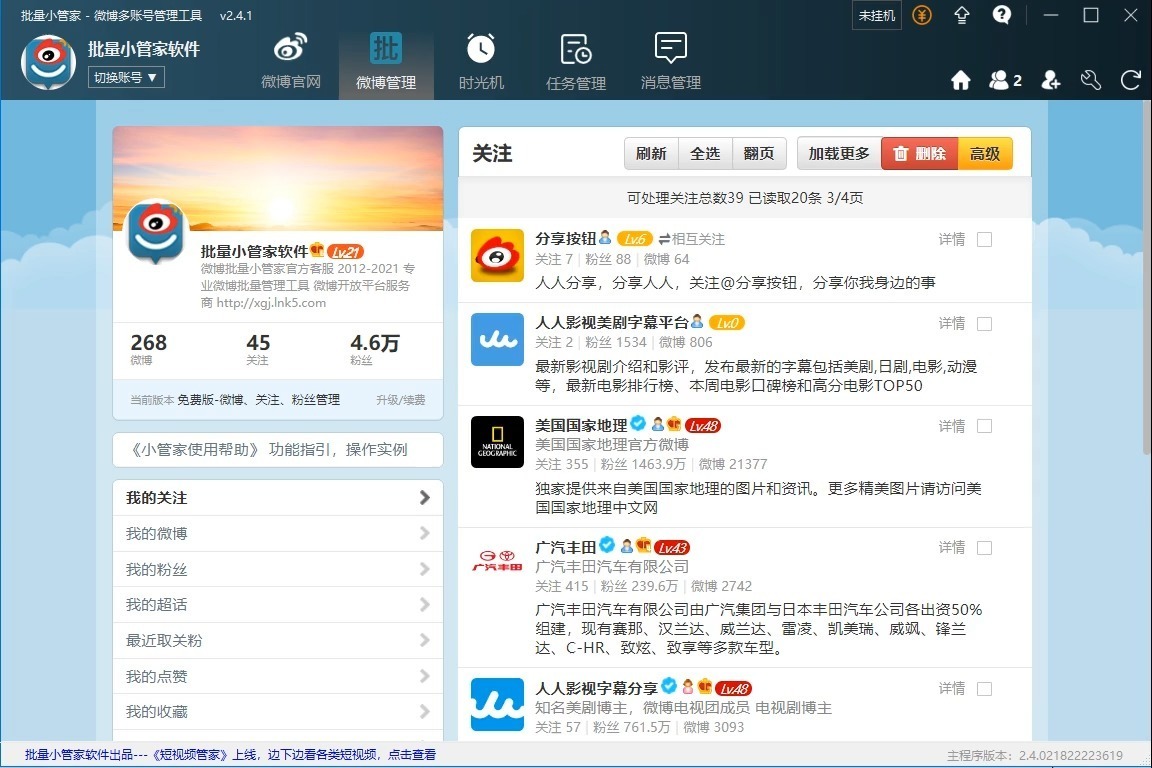
Task: Click the profile avatar on sunset banner
Action: (x=156, y=231)
